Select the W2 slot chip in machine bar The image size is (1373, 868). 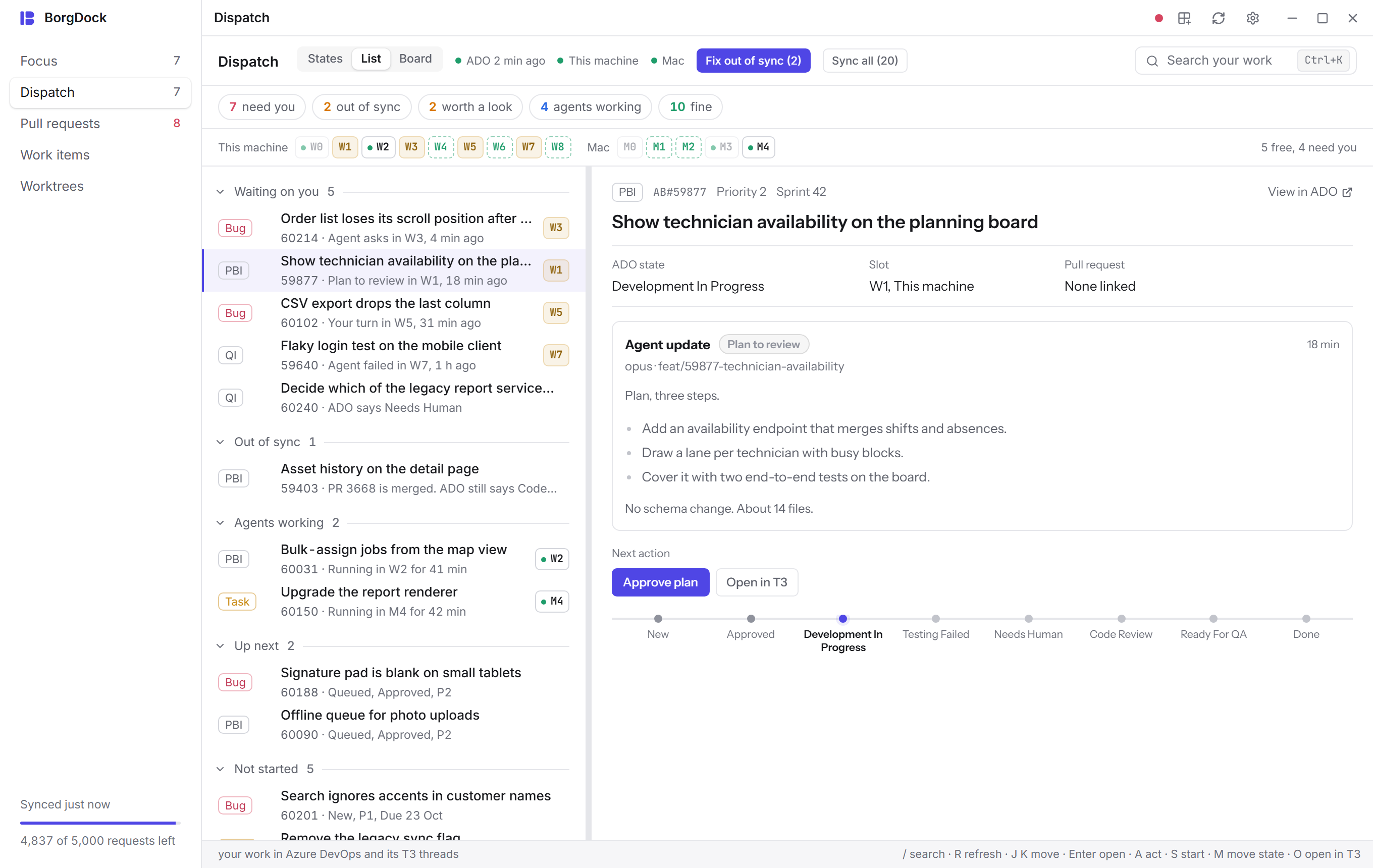point(378,148)
